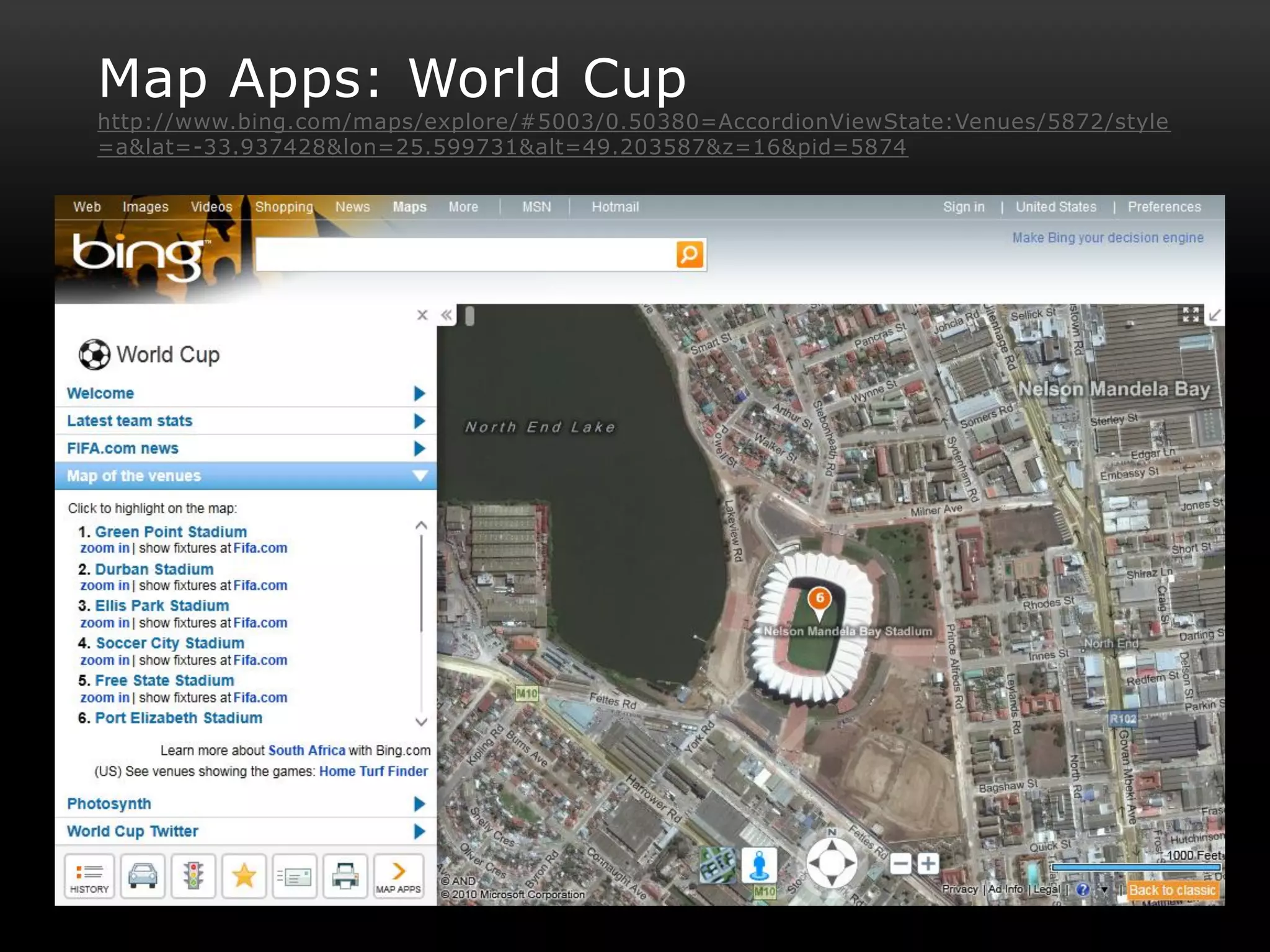Expand the Welcome section
The image size is (1270, 952).
[x=246, y=393]
